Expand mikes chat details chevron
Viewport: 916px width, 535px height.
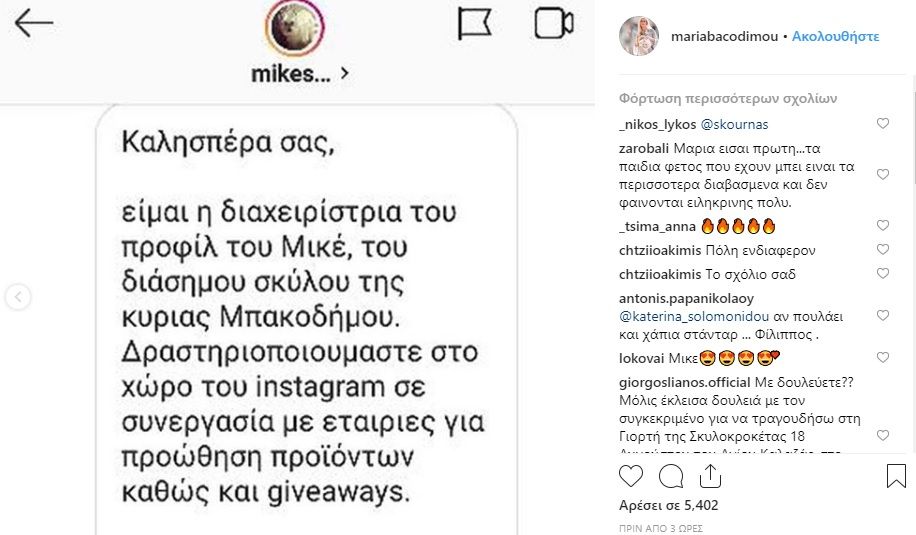344,73
